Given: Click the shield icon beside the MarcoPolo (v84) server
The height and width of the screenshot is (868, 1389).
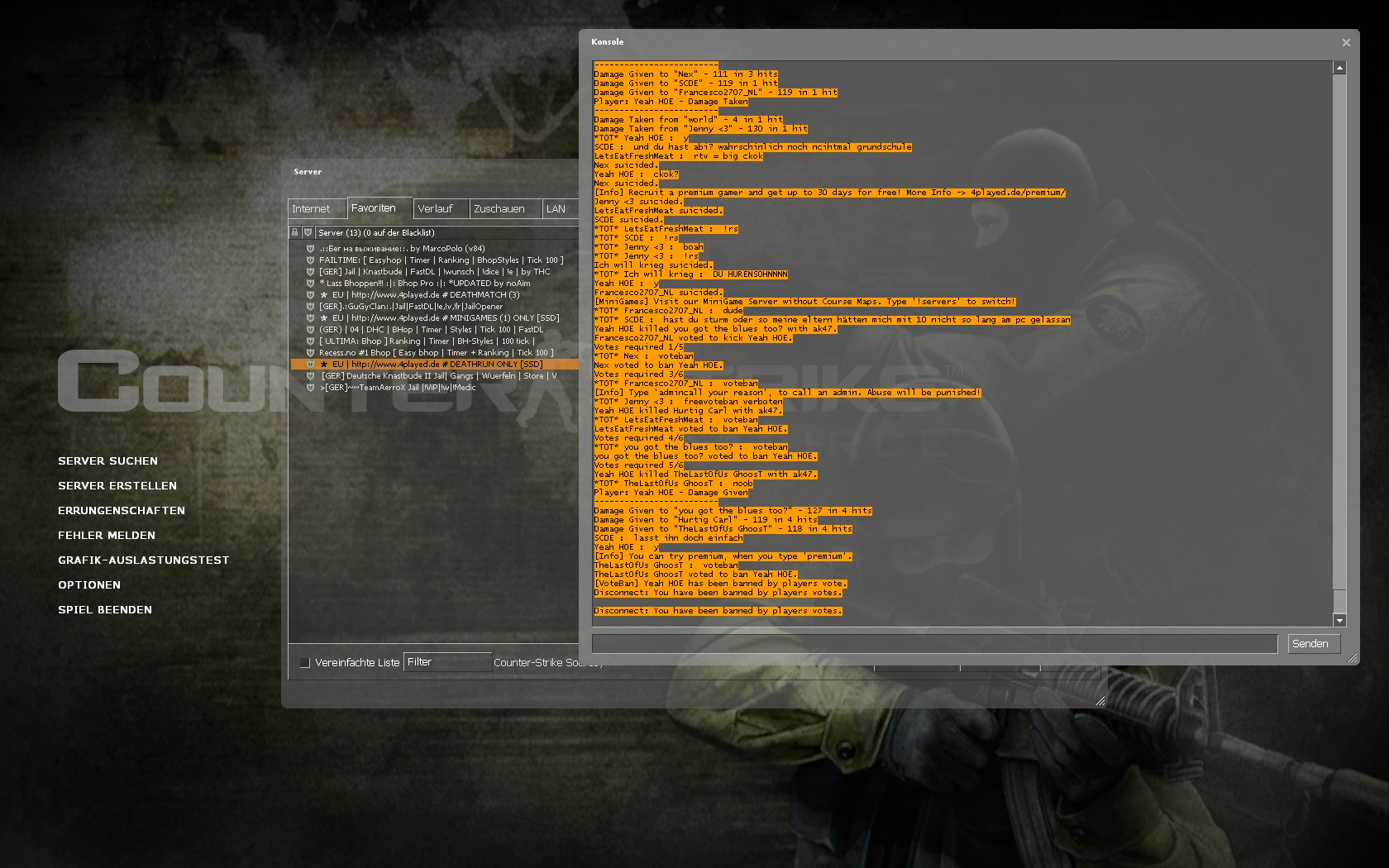Looking at the screenshot, I should point(310,248).
